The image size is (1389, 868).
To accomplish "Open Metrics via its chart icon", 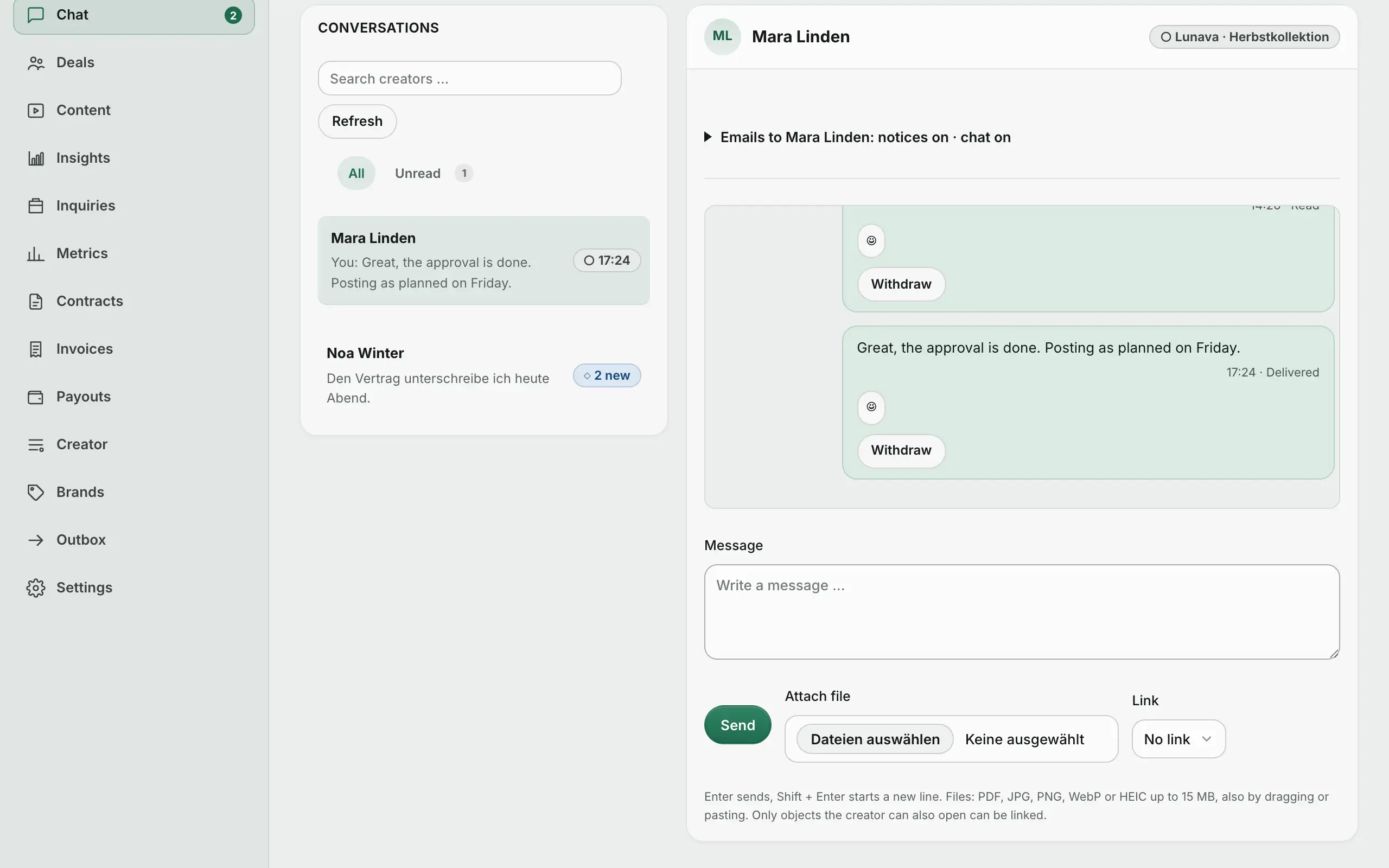I will click(x=36, y=253).
